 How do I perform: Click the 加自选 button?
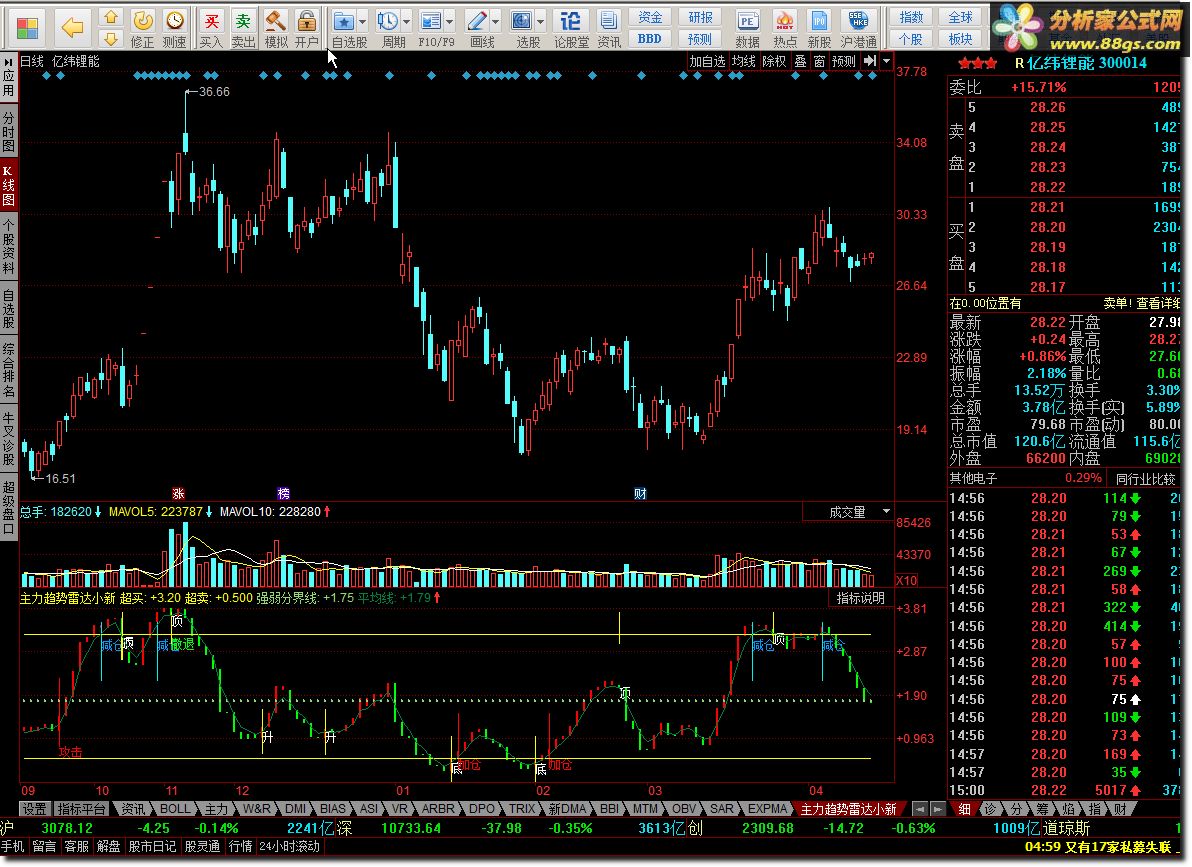point(707,61)
